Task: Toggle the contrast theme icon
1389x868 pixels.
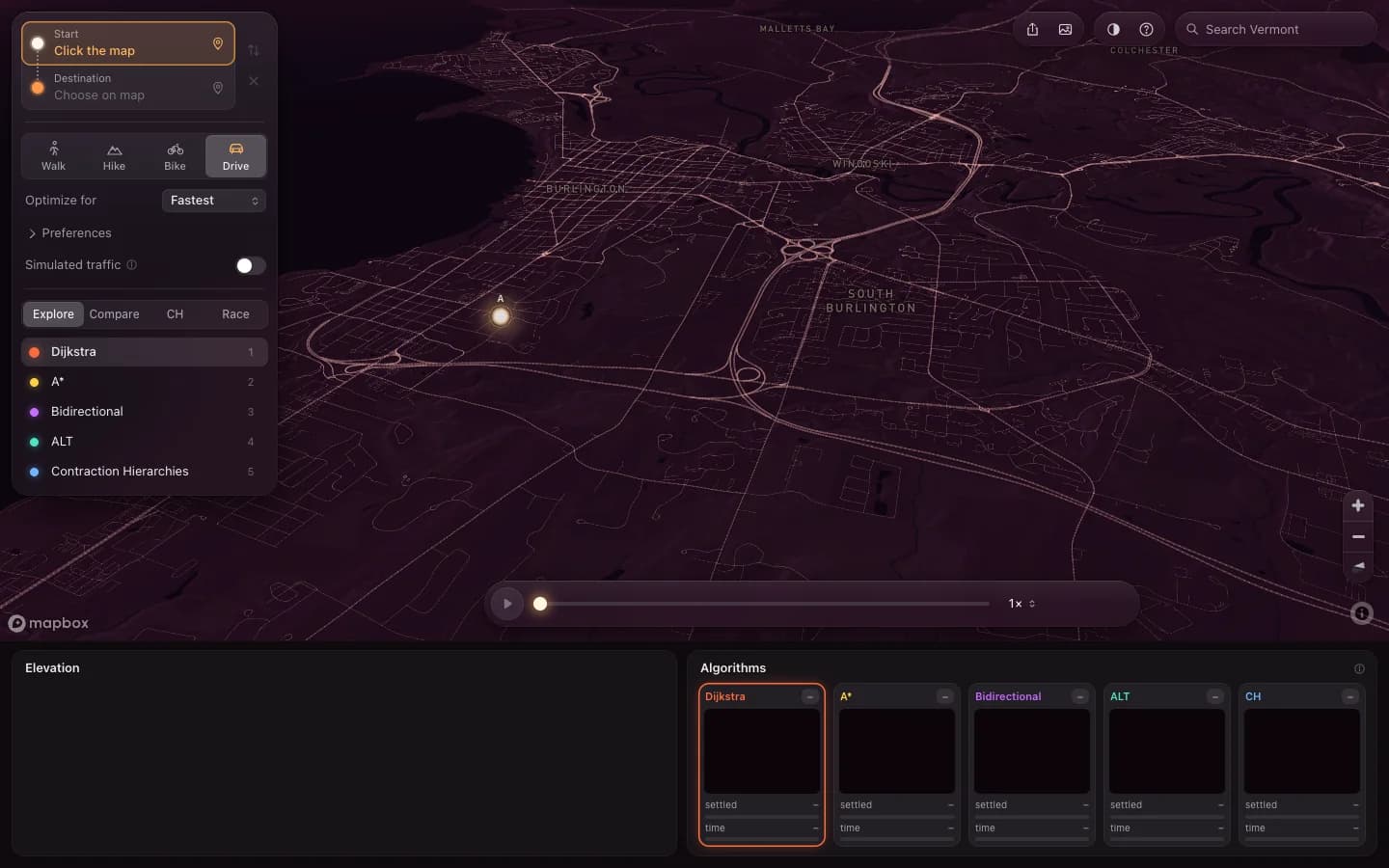Action: pyautogui.click(x=1113, y=29)
